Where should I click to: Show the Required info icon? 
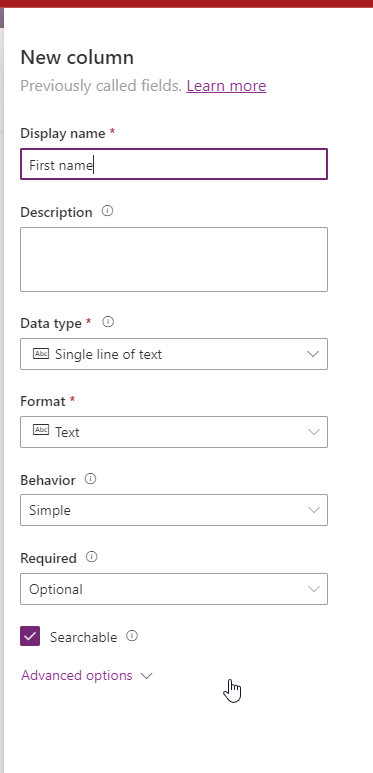coord(92,557)
